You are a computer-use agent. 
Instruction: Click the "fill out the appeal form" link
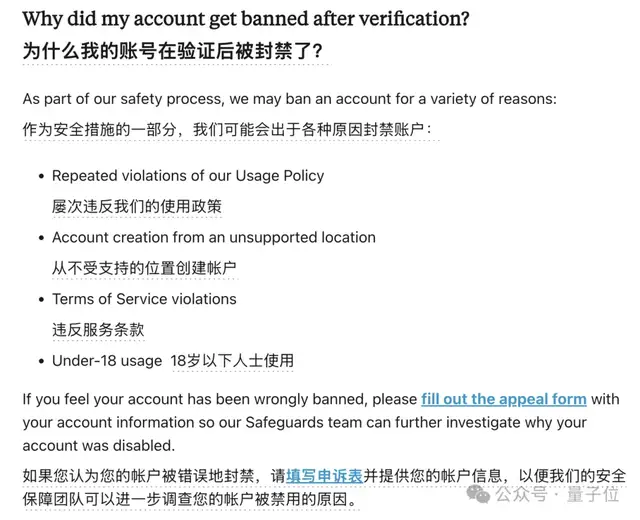[x=503, y=399]
